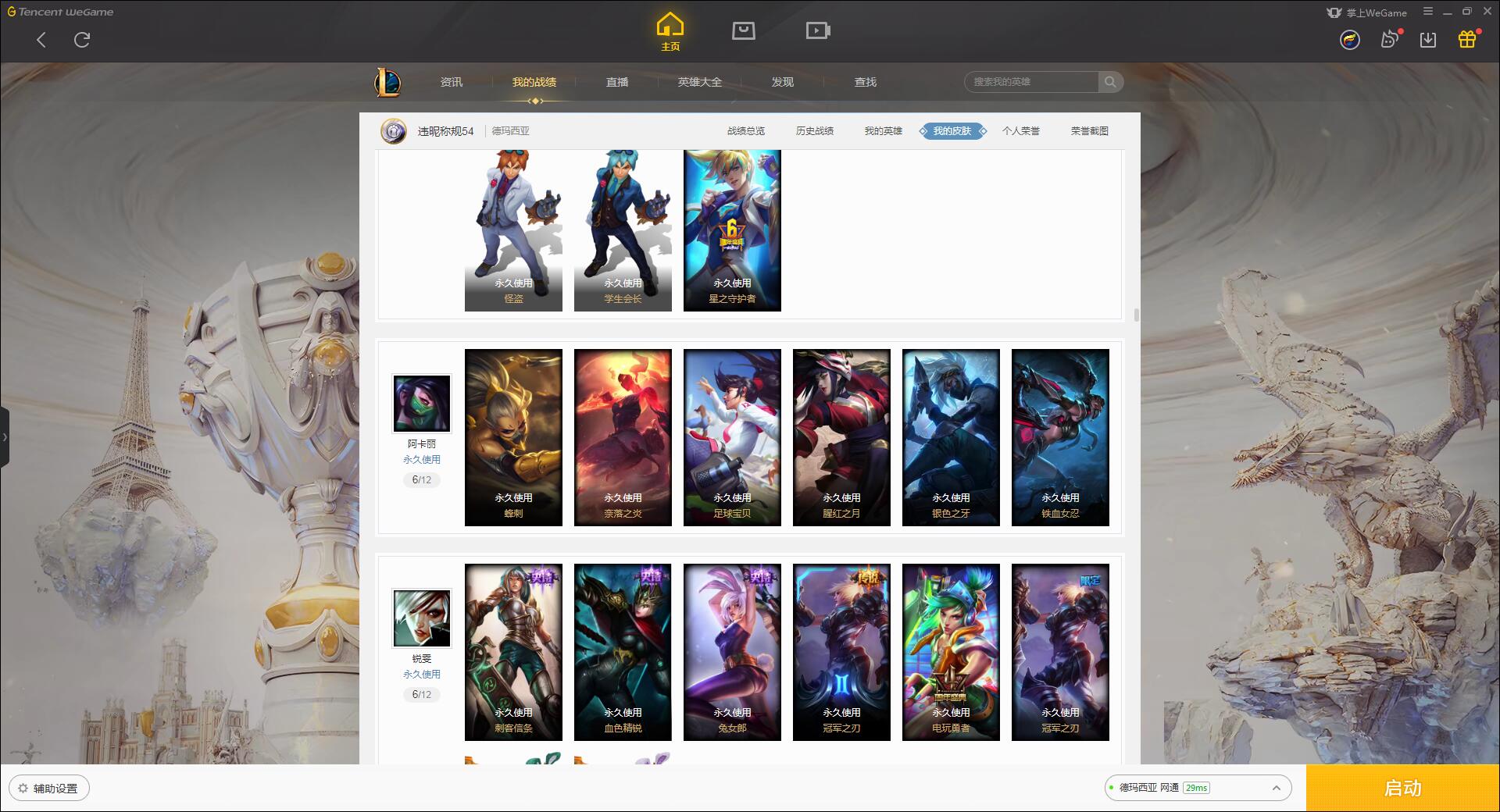Open the 兔女郎 skin card

pos(732,652)
